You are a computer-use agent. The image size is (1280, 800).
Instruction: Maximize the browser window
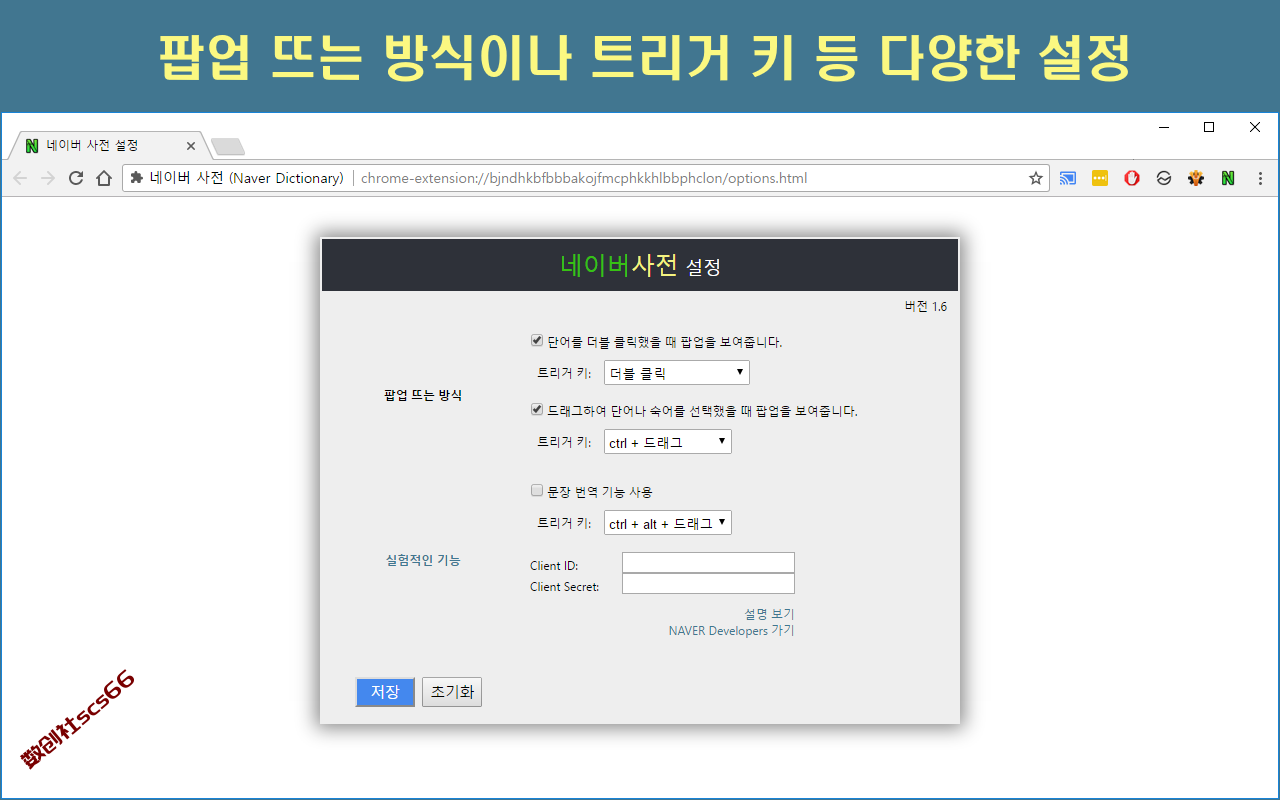[1209, 127]
